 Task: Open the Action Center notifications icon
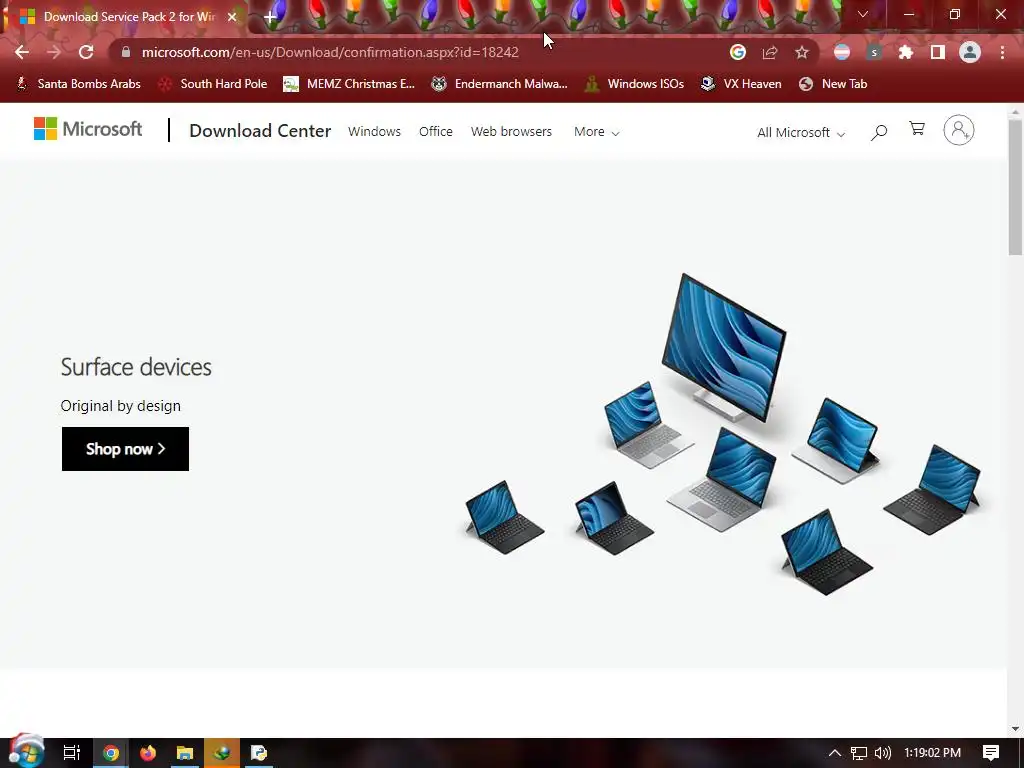tap(991, 753)
